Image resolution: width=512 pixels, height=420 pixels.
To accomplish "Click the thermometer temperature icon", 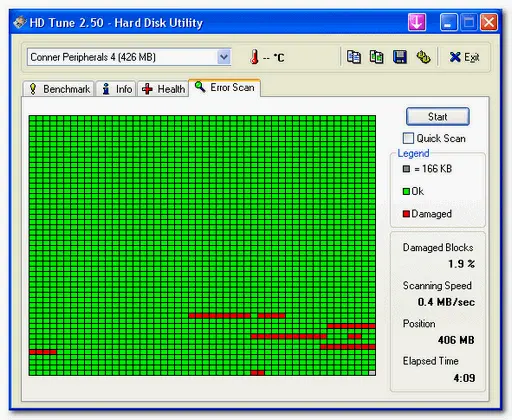I will pos(254,57).
